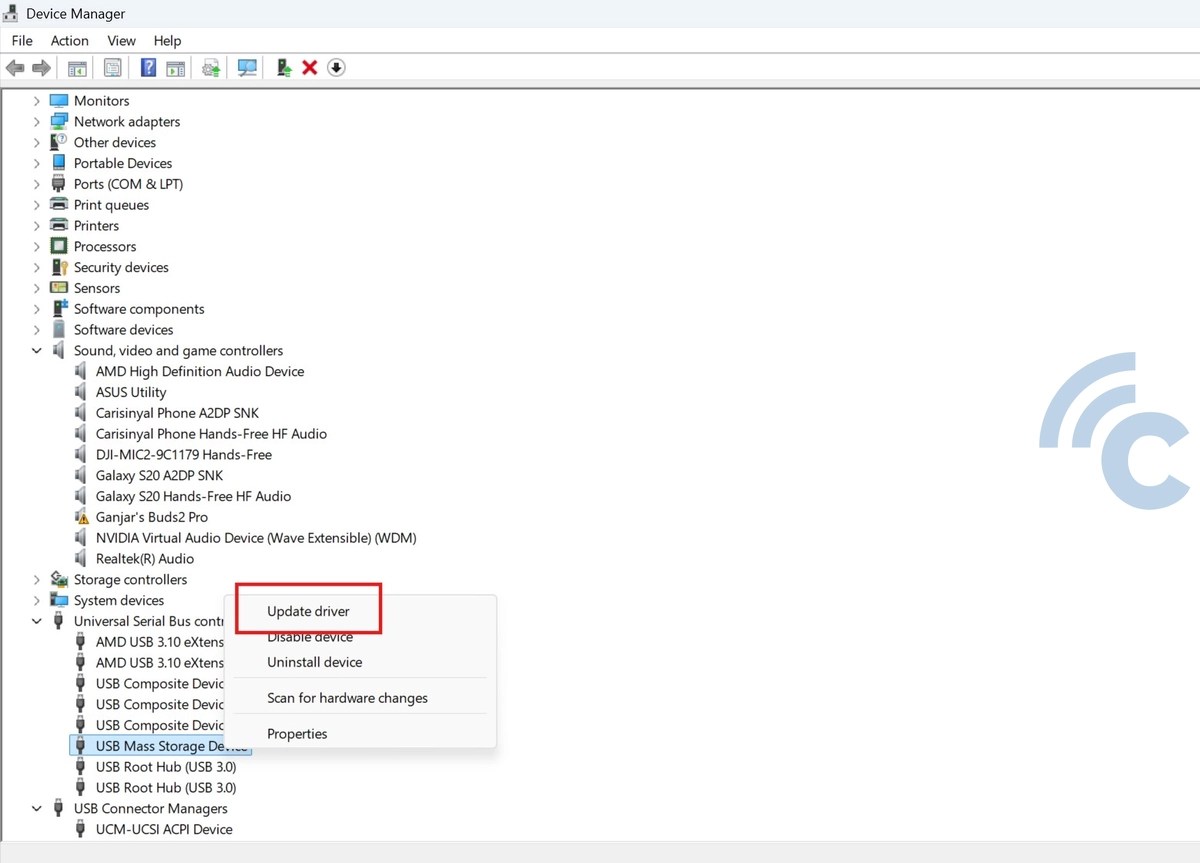Select NVIDIA Virtual Audio Device (Wave Extensible) (WDM)
Viewport: 1200px width, 863px height.
click(256, 538)
